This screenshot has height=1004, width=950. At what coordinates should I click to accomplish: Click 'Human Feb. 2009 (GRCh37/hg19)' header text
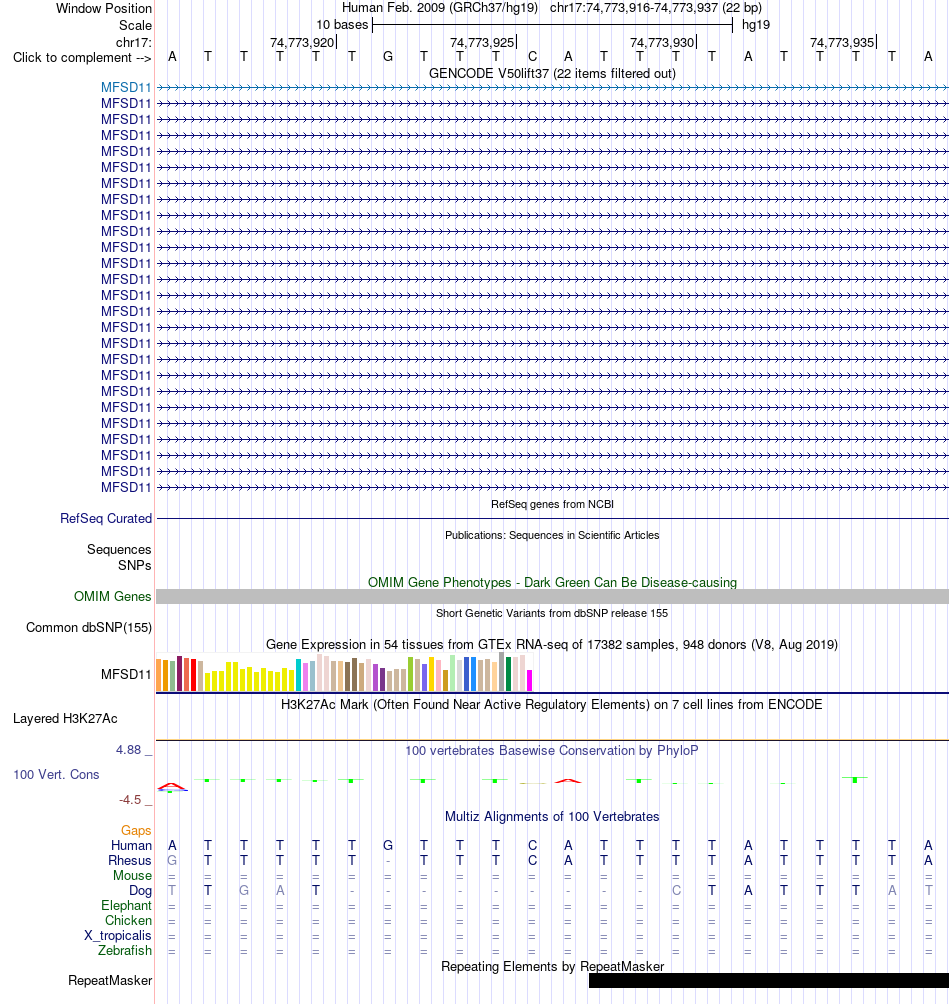click(x=440, y=8)
